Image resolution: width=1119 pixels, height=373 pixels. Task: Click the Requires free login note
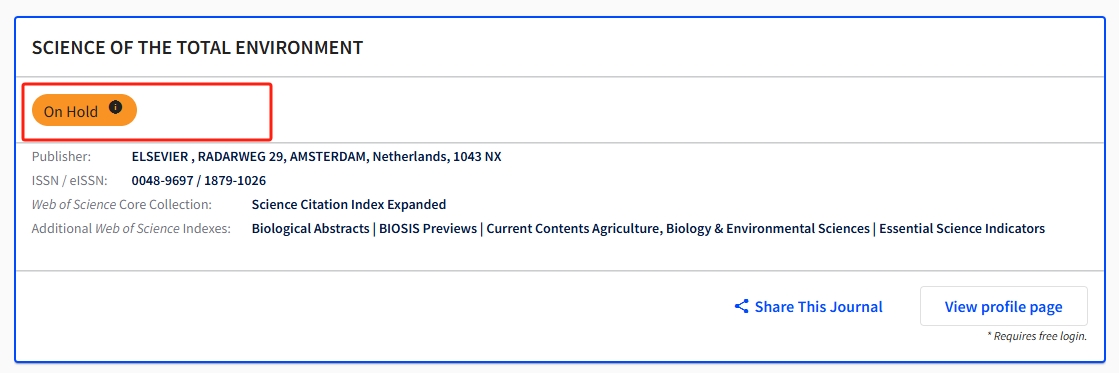coord(1037,336)
